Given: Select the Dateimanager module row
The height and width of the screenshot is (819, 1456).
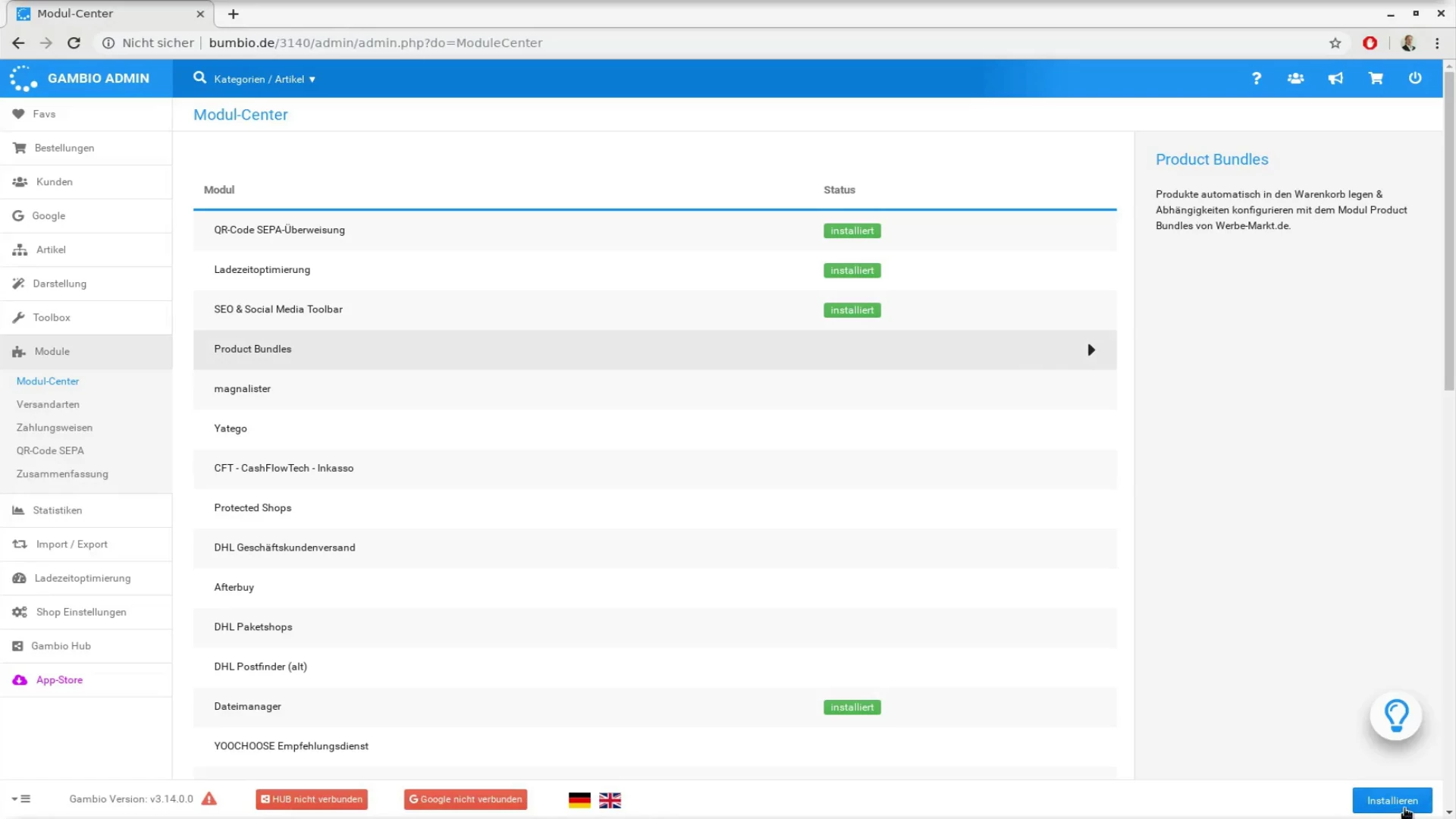Looking at the screenshot, I should point(655,707).
